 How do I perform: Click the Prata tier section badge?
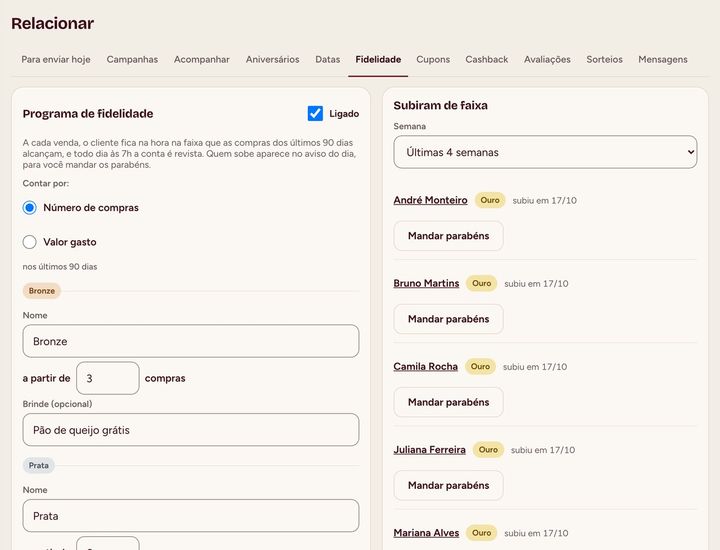[39, 465]
